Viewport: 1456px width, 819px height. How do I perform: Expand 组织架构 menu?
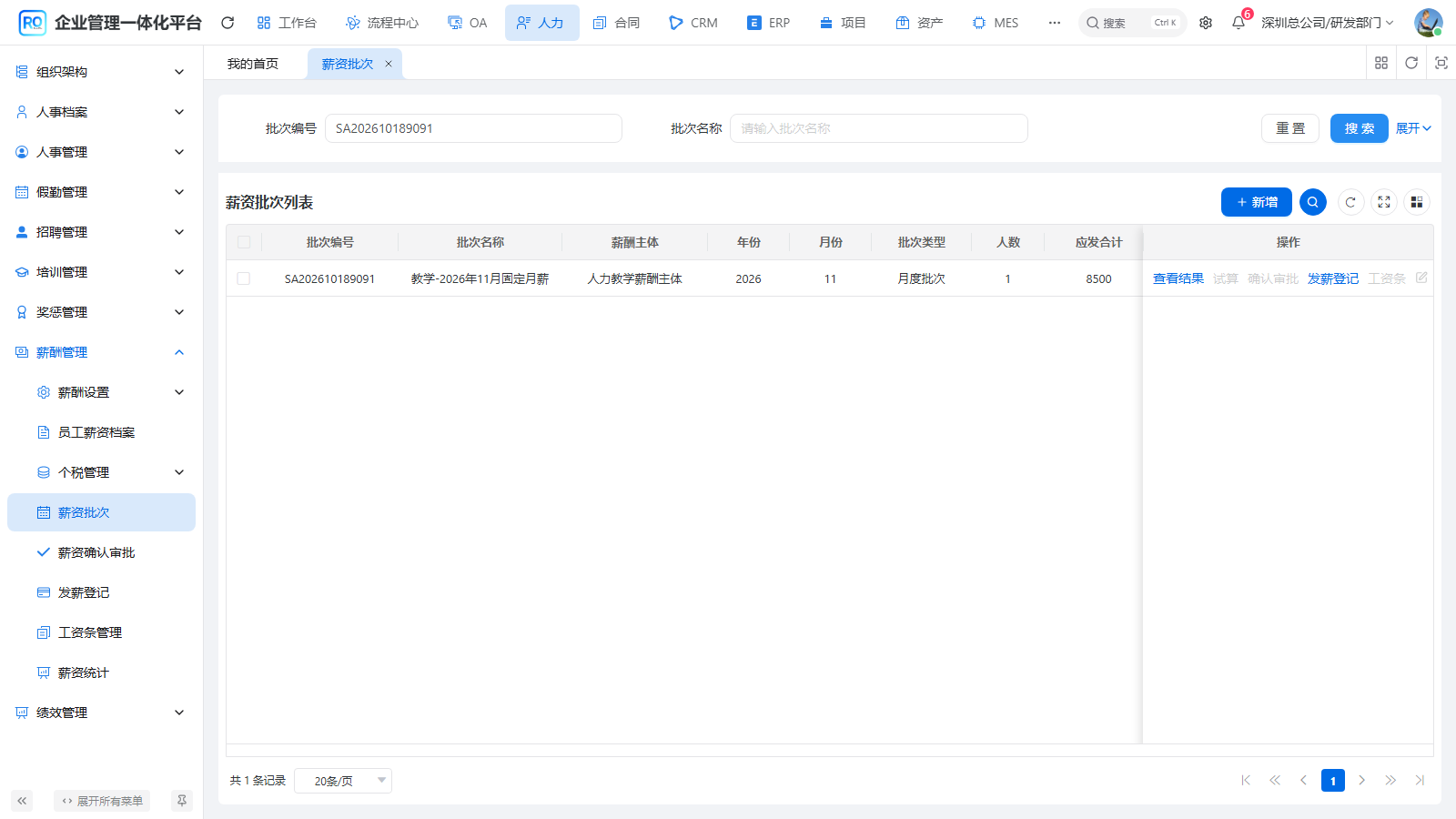[101, 72]
